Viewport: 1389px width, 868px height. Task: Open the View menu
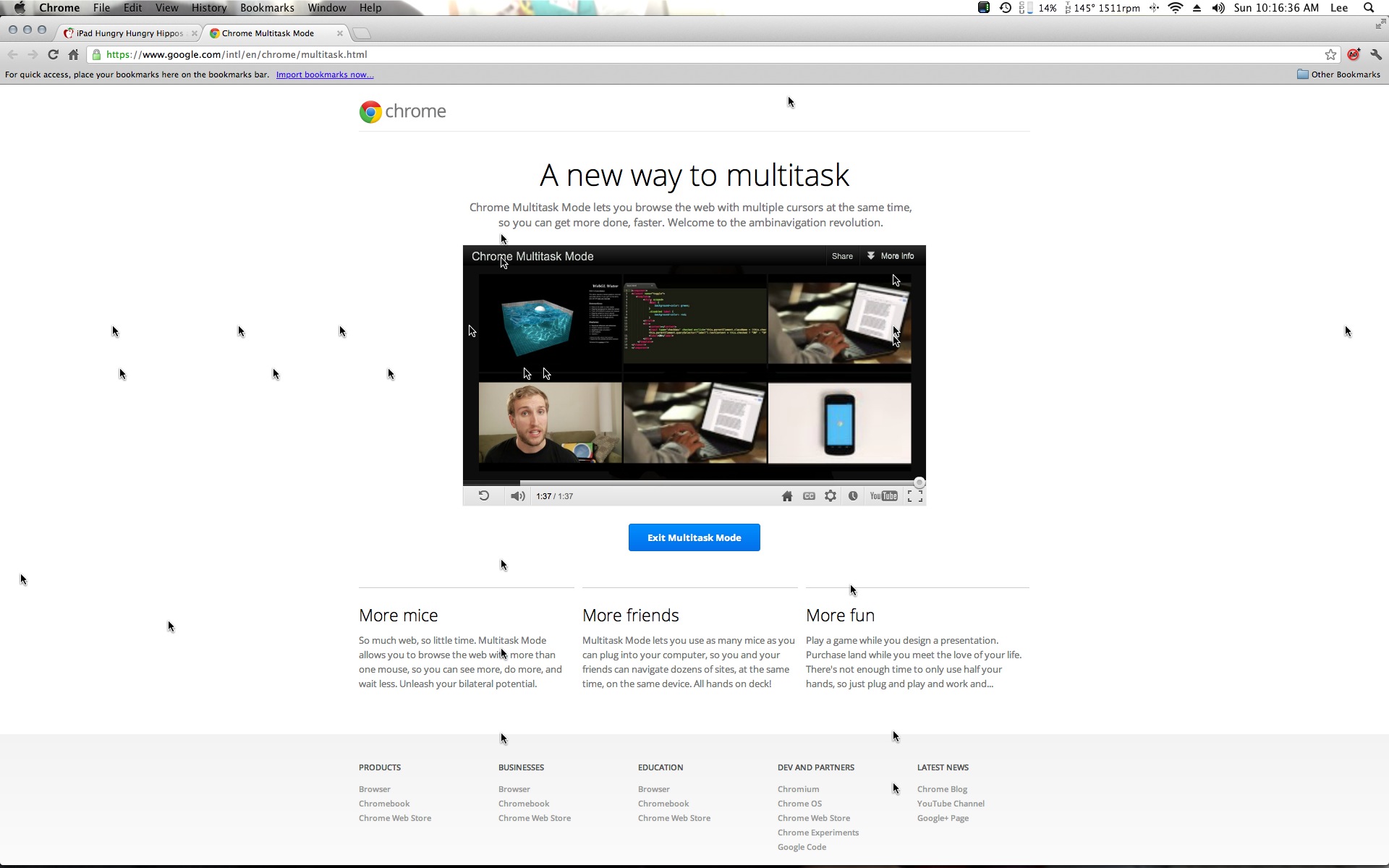[x=166, y=8]
